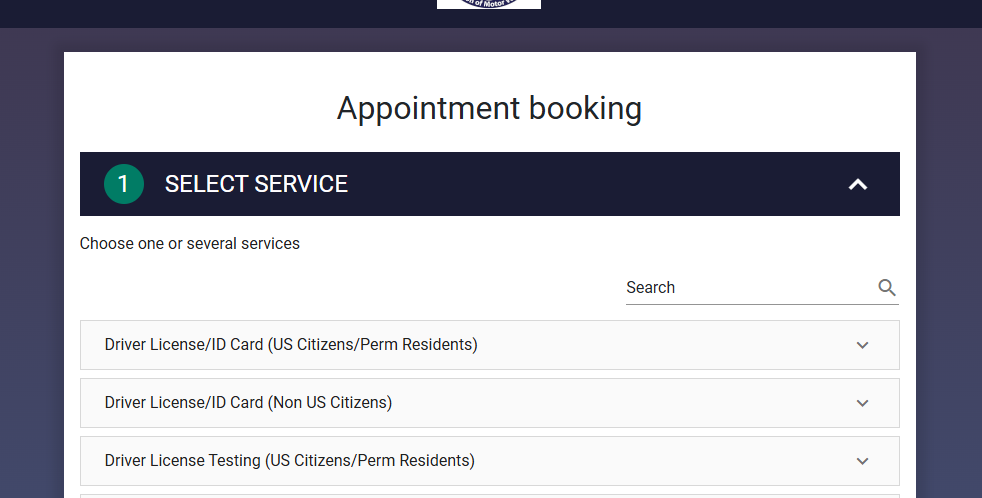Click the empty area inside the Select Service bar
This screenshot has height=498, width=982.
(x=595, y=184)
